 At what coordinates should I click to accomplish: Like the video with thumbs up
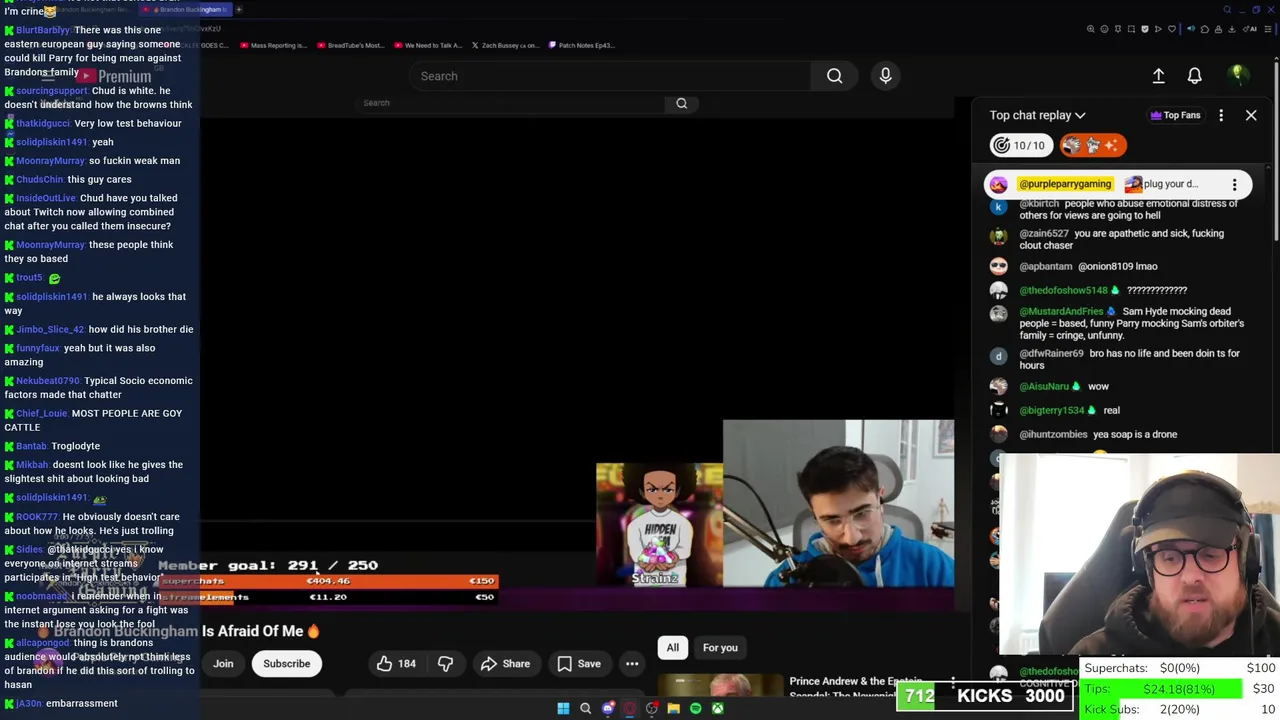point(396,664)
